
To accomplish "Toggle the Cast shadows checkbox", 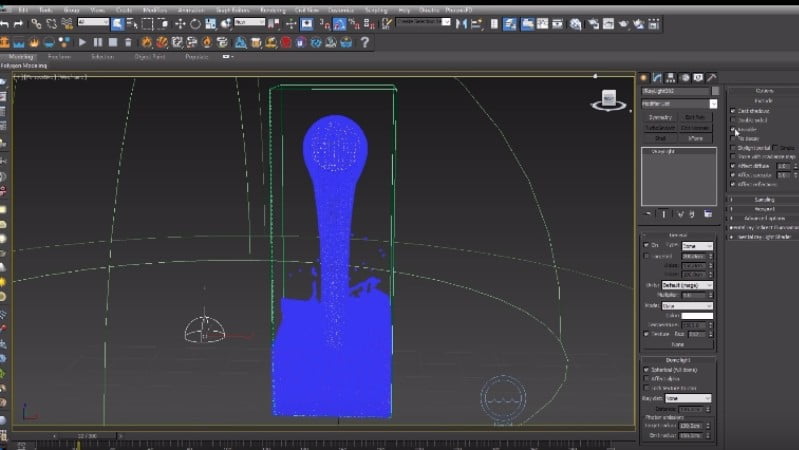I will coord(733,111).
